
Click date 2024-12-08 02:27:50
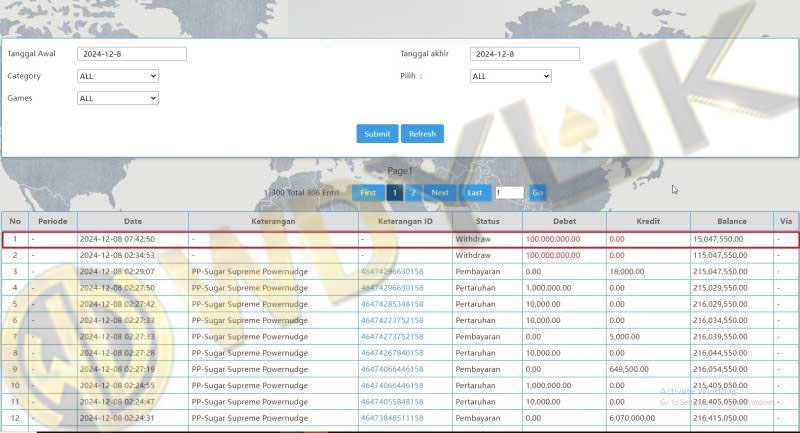pyautogui.click(x=117, y=288)
